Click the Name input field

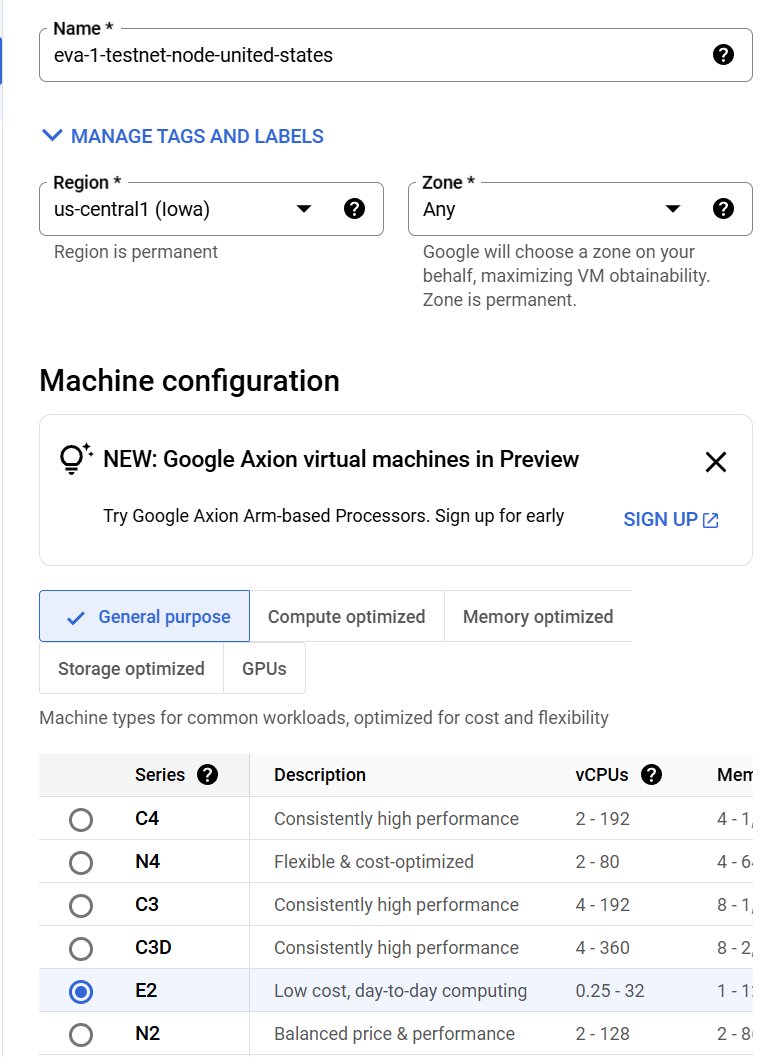click(x=396, y=55)
